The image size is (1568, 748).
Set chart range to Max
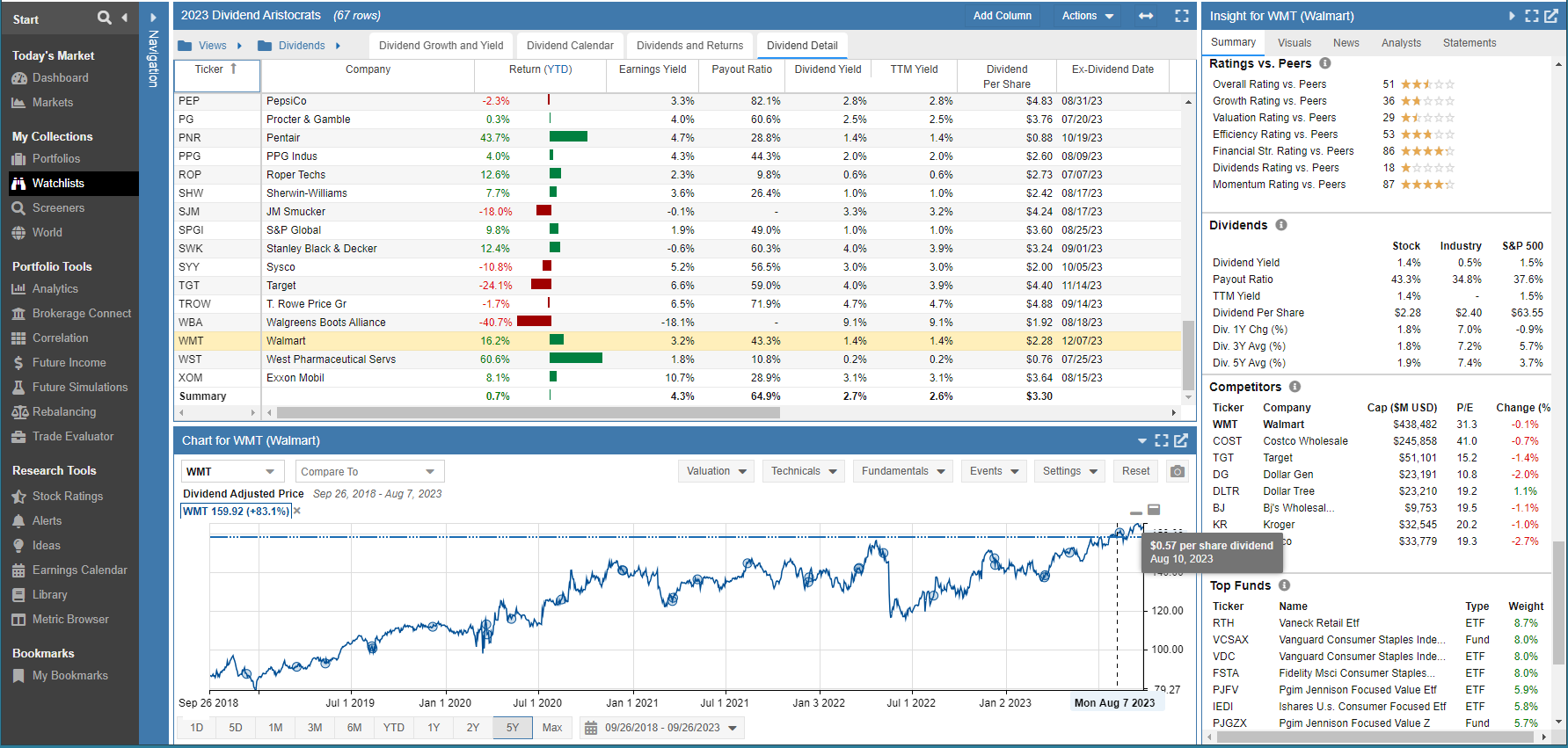tap(552, 728)
